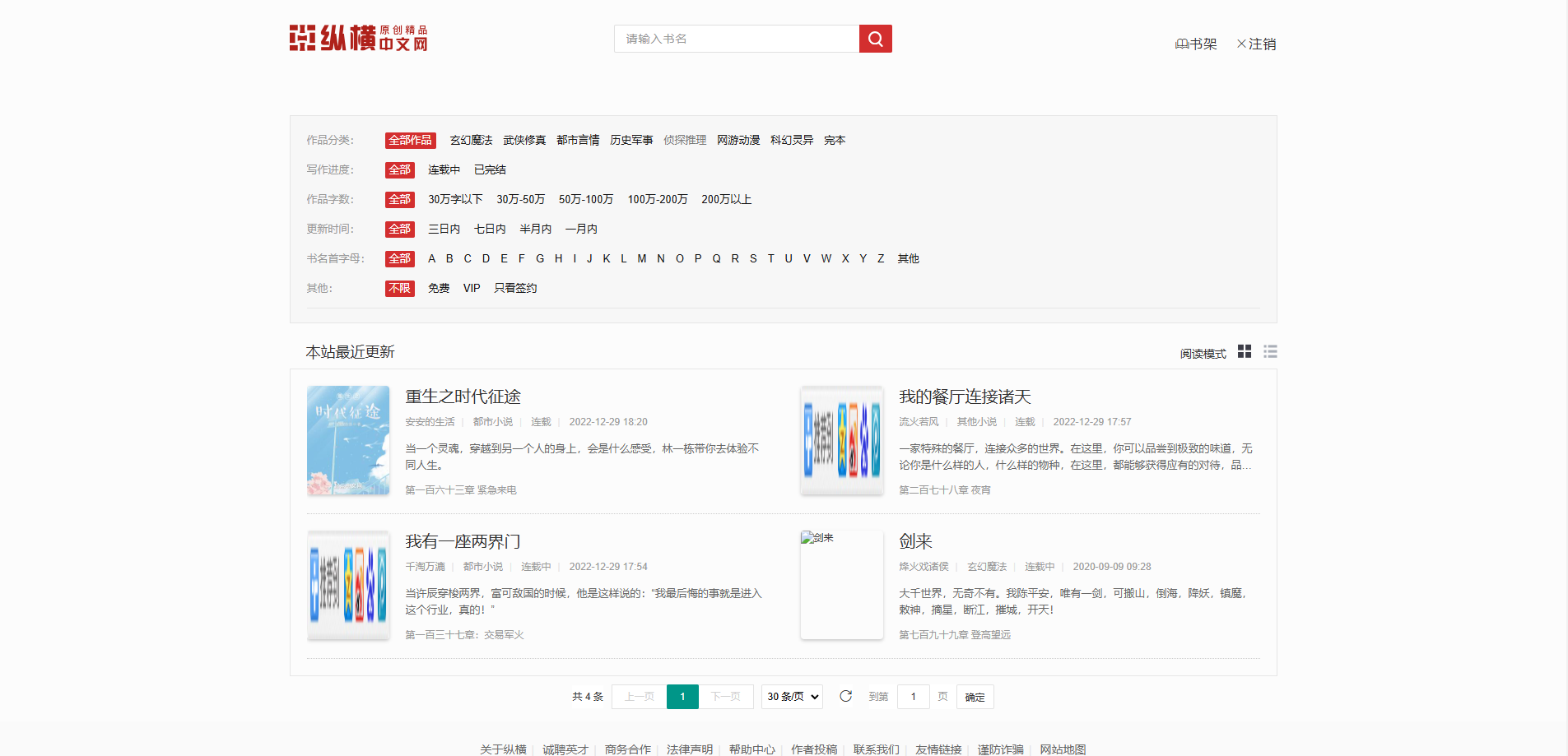Filter by 免费 free books
Viewport: 1568px width, 756px height.
tap(439, 288)
